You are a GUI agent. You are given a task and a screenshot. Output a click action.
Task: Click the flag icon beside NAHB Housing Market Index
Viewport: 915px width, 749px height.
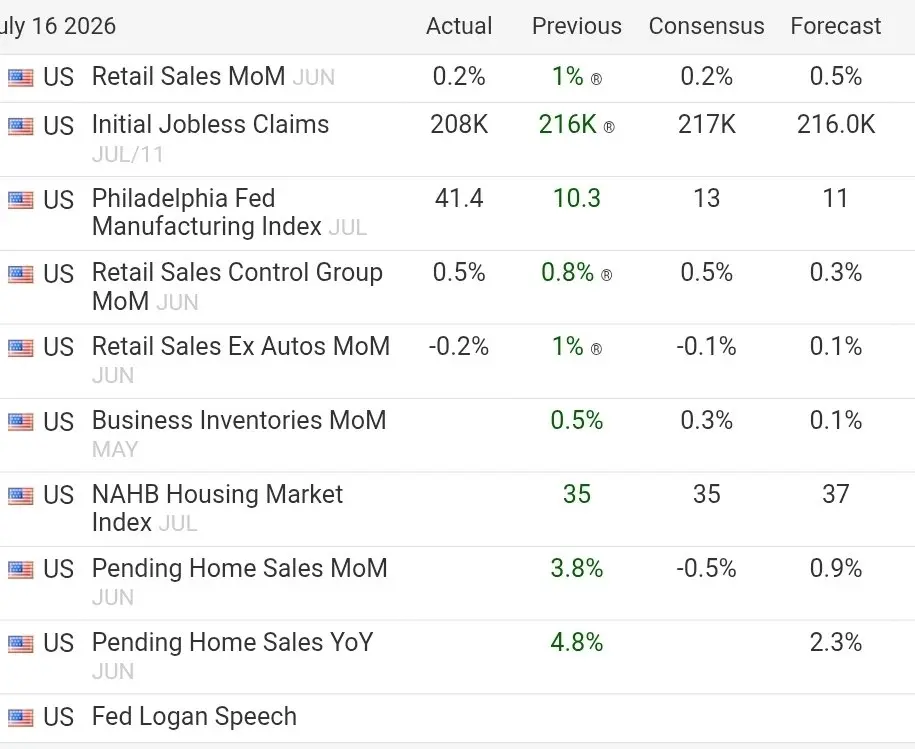click(x=20, y=496)
